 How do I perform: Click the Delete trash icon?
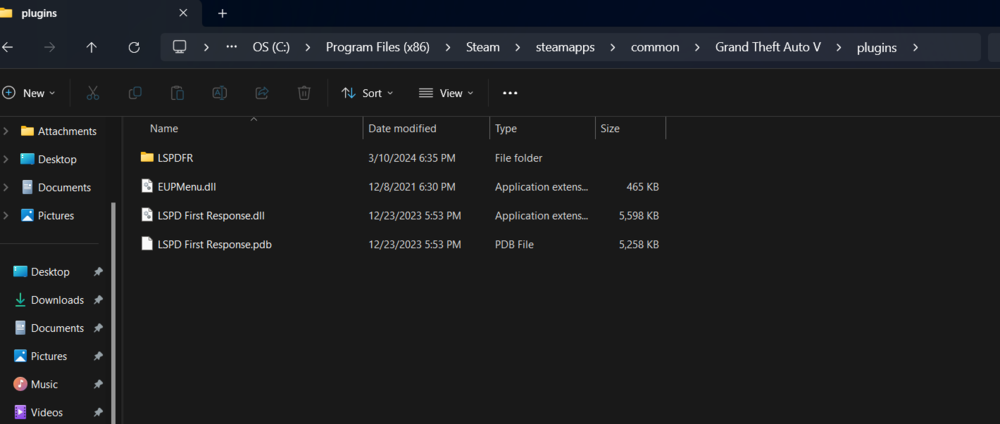pos(304,93)
